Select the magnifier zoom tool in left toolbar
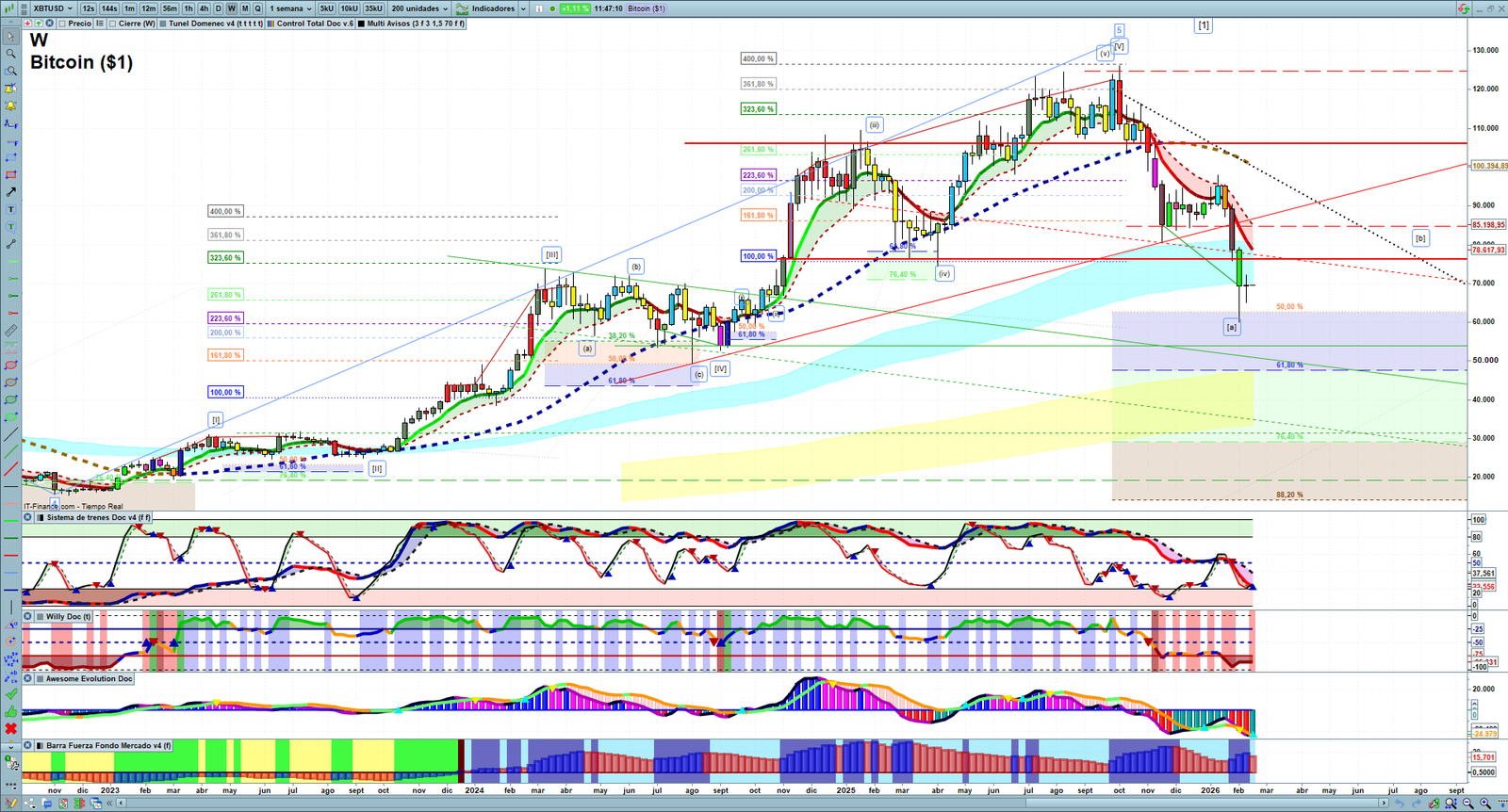The image size is (1508, 812). [x=10, y=54]
